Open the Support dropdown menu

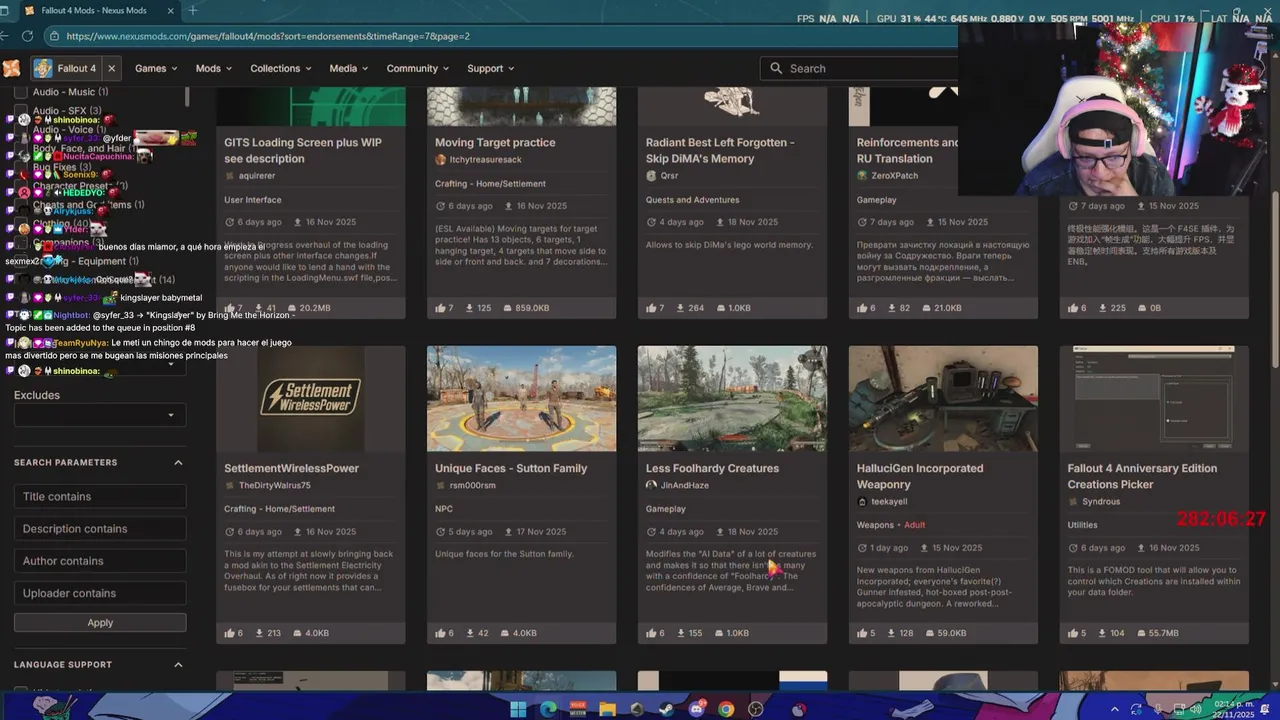pos(491,68)
